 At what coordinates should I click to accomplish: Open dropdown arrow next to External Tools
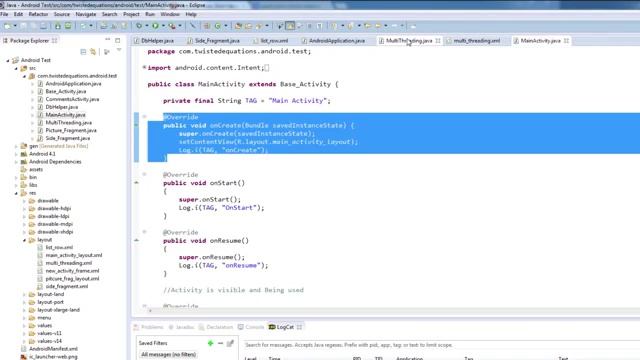(x=180, y=26)
